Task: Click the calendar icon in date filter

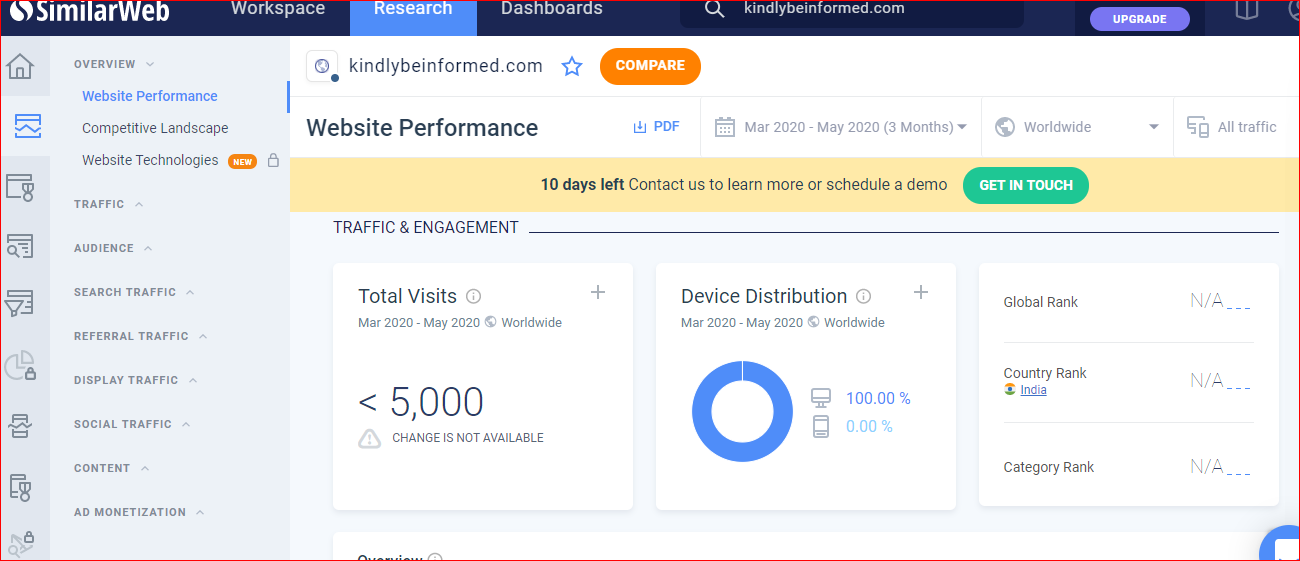Action: pyautogui.click(x=725, y=127)
